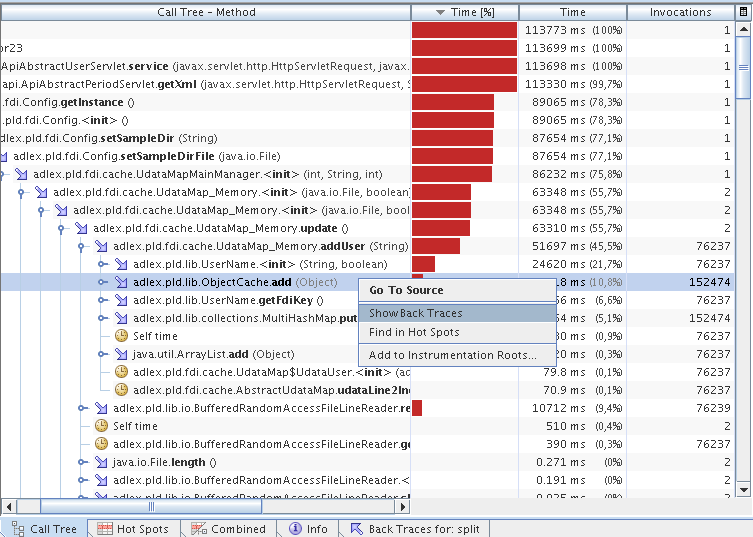Switch to Back Traces for: split tab

[x=415, y=529]
